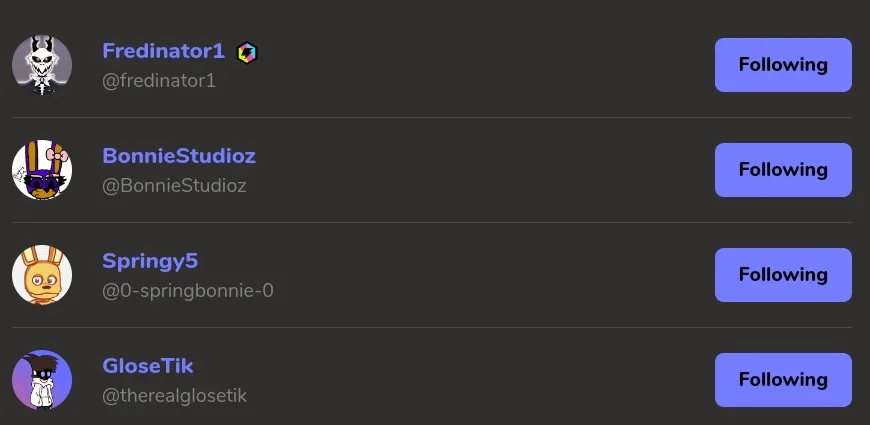The image size is (870, 425).
Task: Open the Fredinator1 display name link
Action: [164, 51]
